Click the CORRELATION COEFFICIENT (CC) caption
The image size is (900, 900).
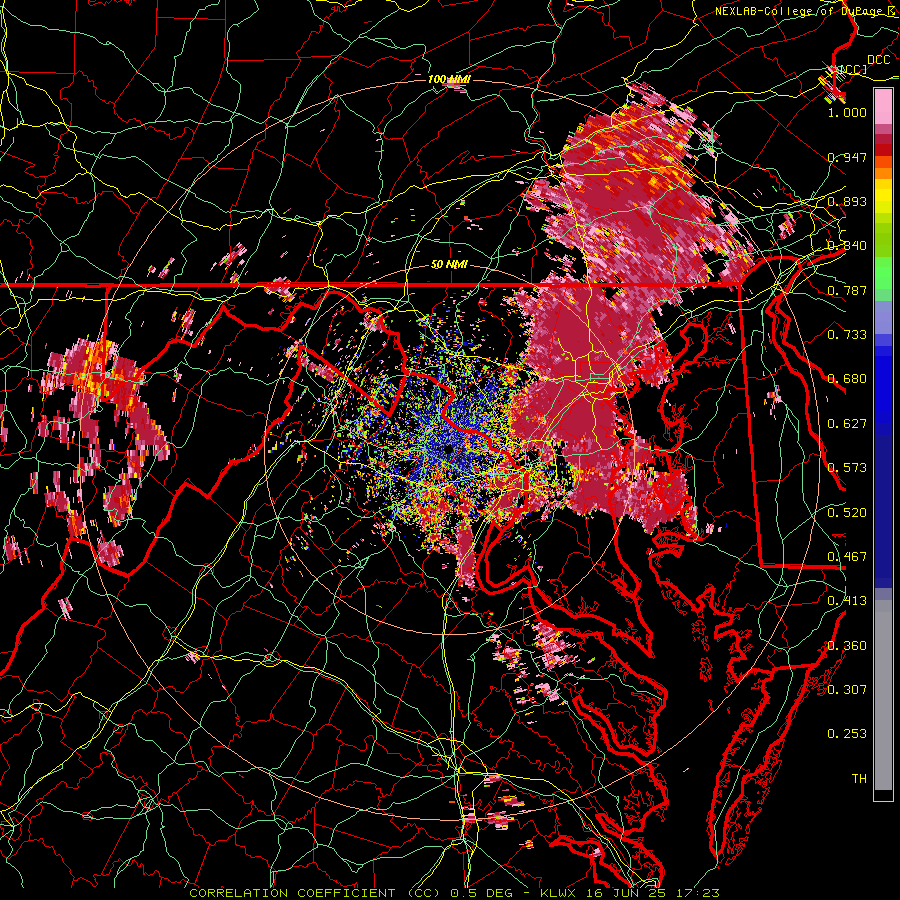[317, 893]
